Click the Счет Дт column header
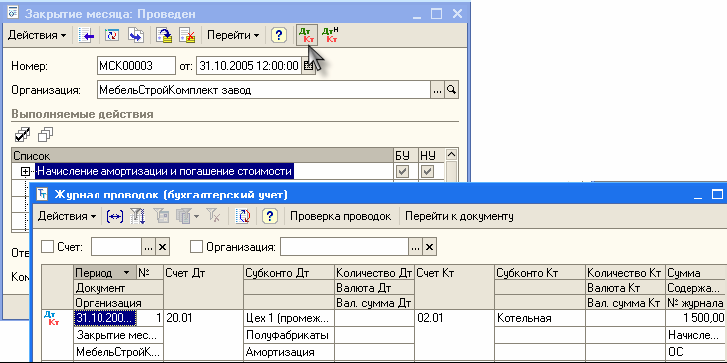Image resolution: width=727 pixels, height=363 pixels. coord(204,288)
